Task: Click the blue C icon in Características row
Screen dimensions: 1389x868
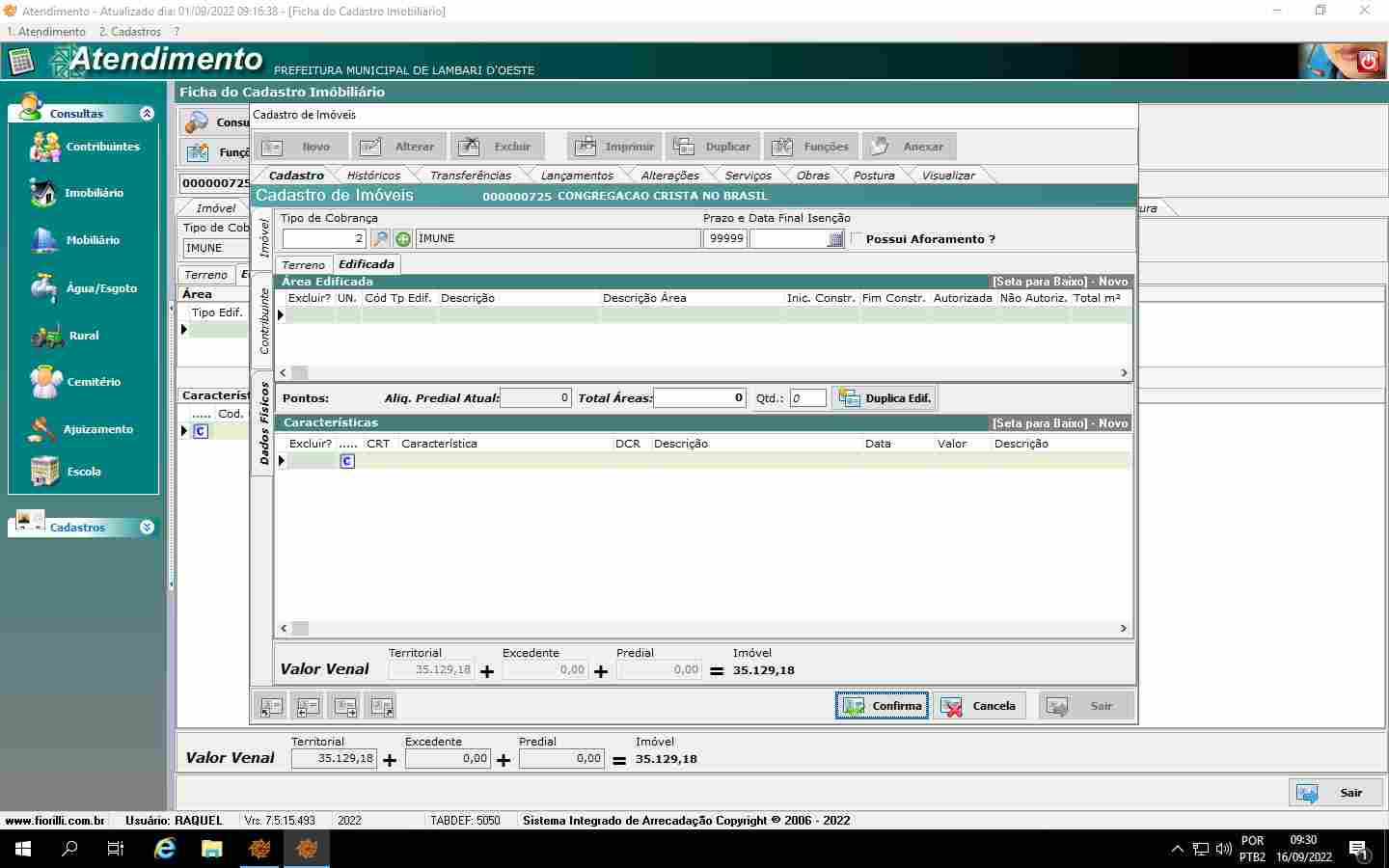Action: 347,461
